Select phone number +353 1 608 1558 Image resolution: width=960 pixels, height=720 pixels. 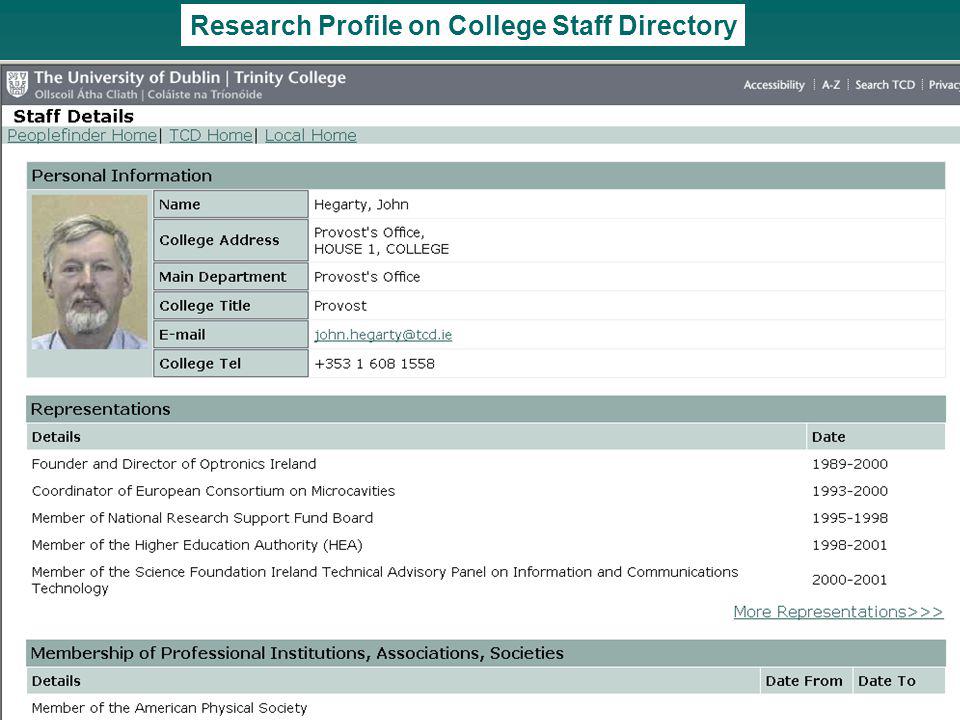(x=375, y=364)
